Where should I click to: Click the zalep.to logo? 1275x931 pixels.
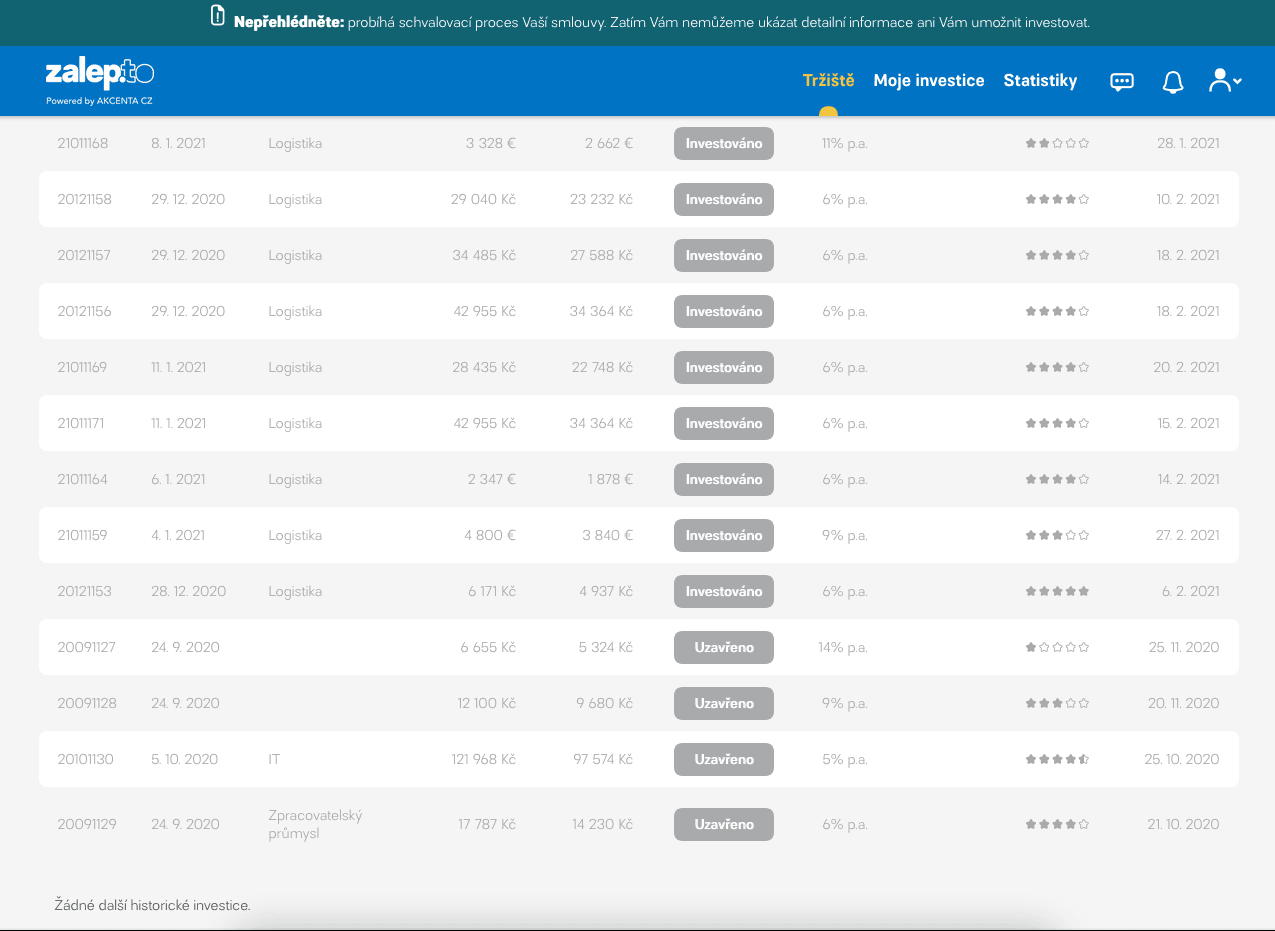click(99, 74)
